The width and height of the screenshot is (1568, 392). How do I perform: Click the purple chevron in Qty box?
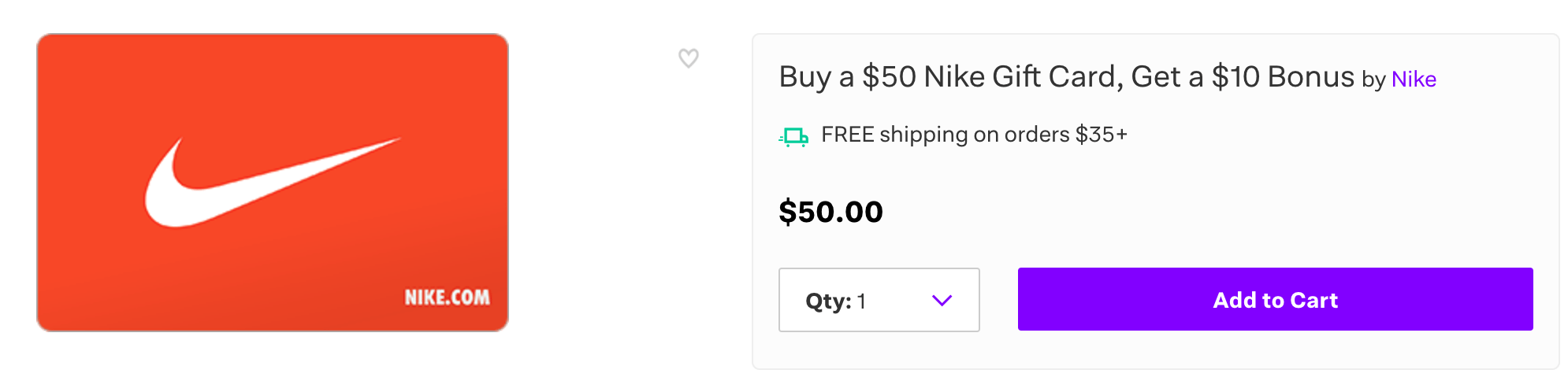942,300
